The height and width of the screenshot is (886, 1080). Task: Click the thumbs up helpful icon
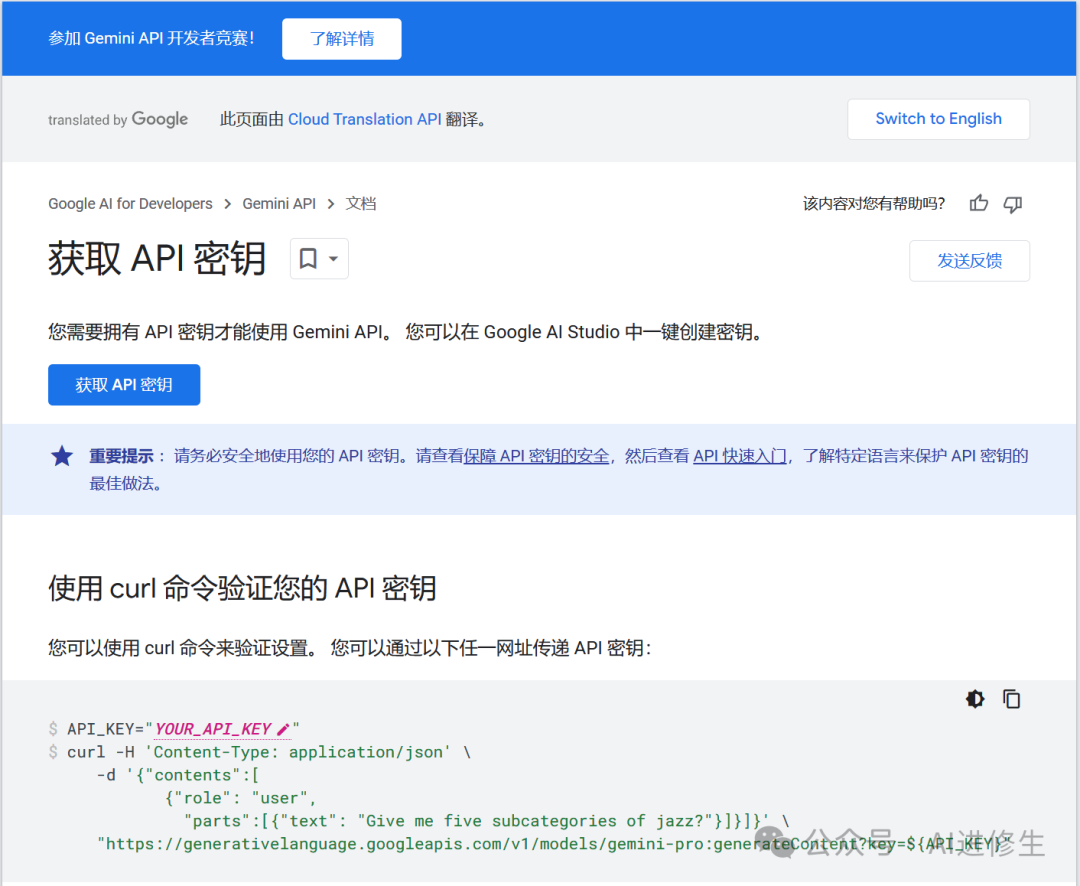[x=978, y=203]
